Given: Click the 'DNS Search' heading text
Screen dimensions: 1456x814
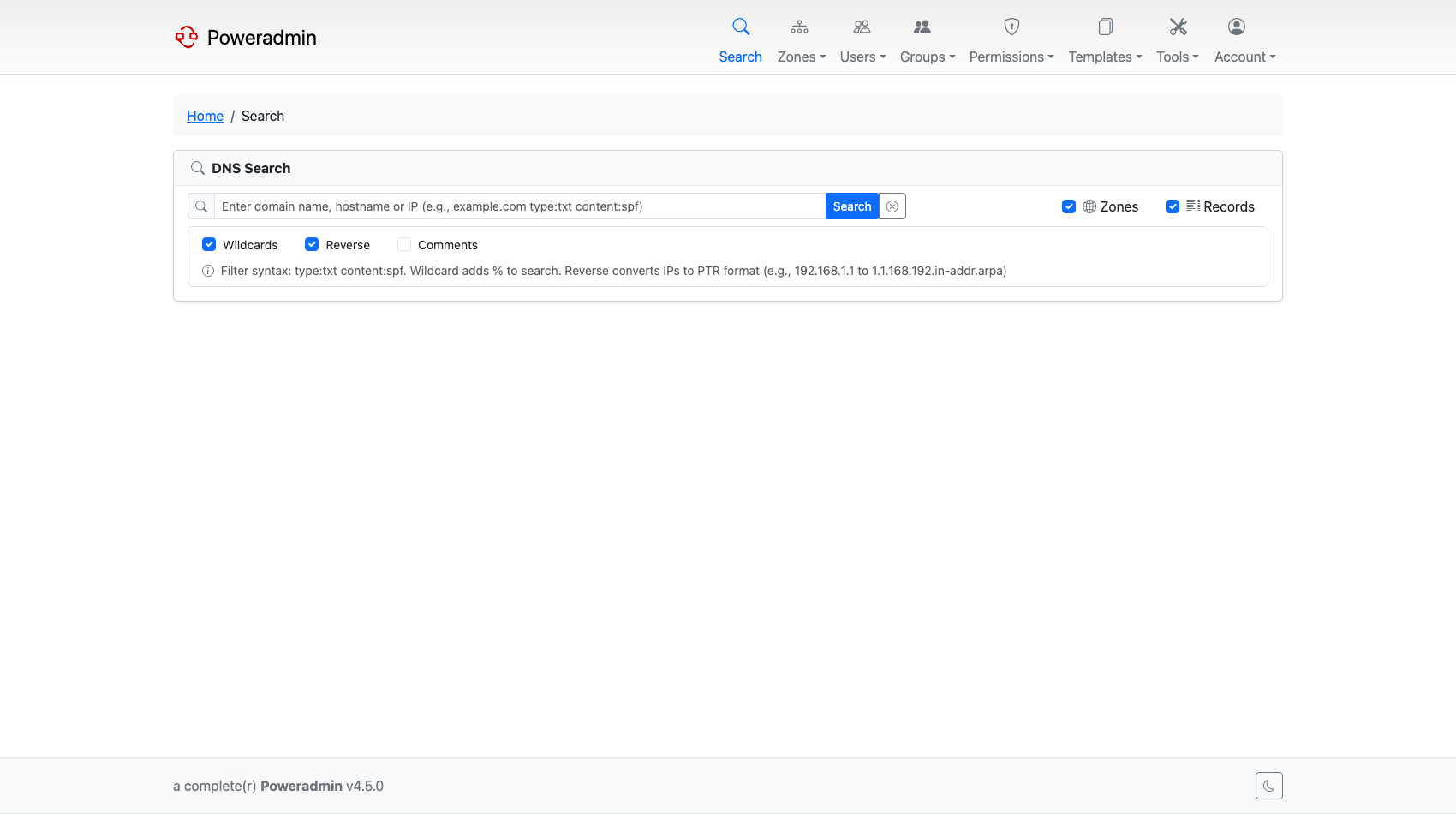Looking at the screenshot, I should (x=251, y=168).
